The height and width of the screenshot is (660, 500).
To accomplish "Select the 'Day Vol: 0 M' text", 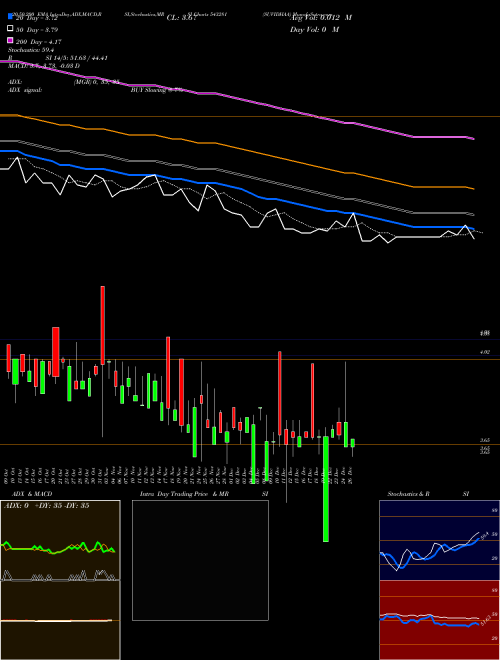I will 314,29.
